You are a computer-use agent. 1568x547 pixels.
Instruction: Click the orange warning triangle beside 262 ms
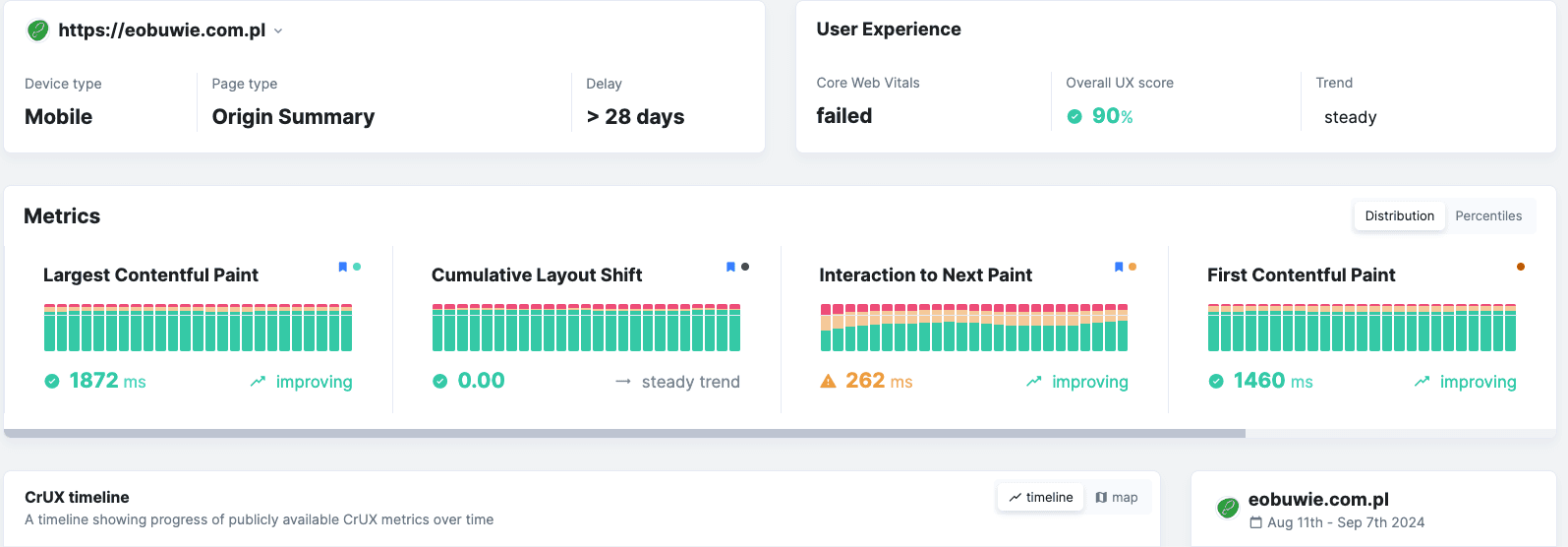pos(828,382)
